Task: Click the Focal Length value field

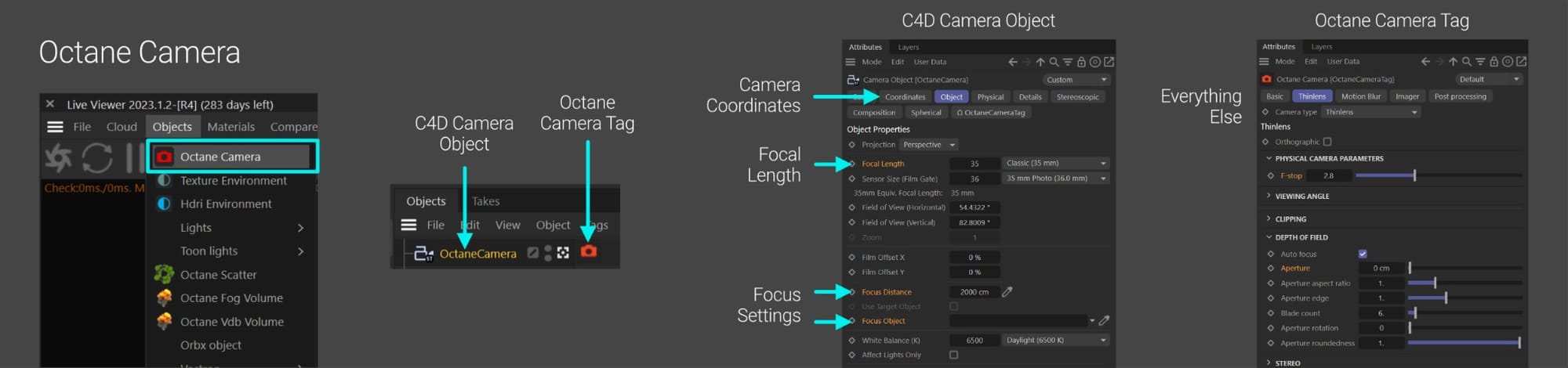Action: click(975, 164)
